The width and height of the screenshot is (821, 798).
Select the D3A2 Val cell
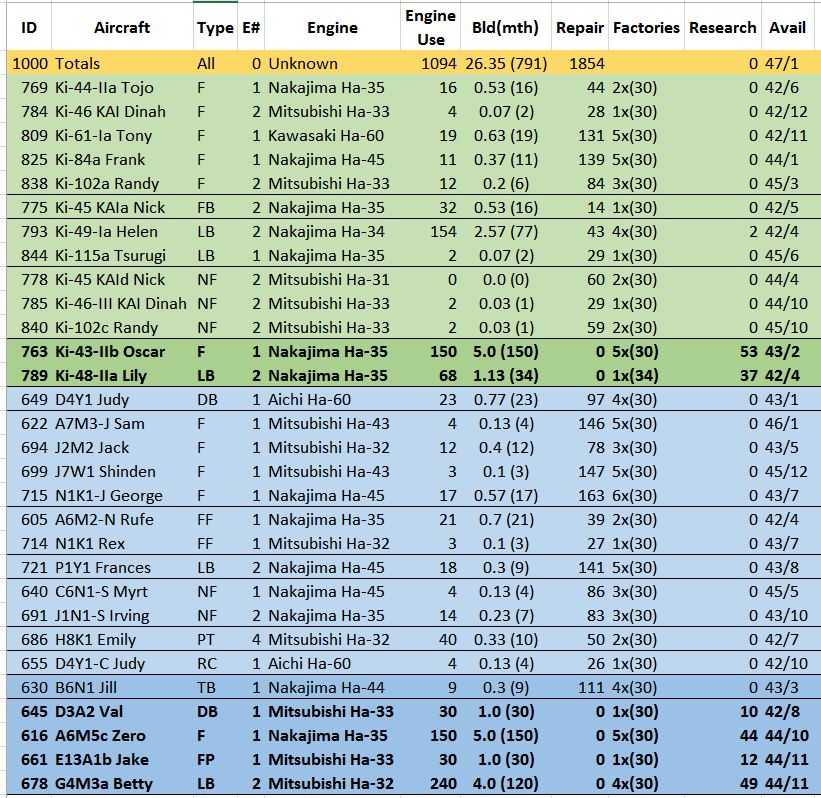(x=123, y=712)
